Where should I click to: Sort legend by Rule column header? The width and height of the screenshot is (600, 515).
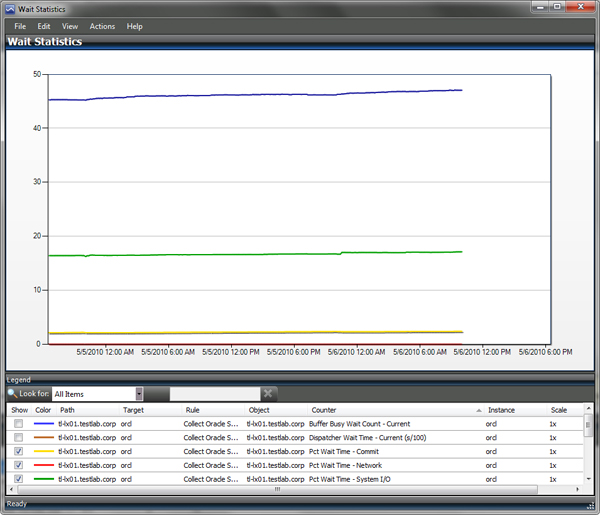(x=193, y=410)
